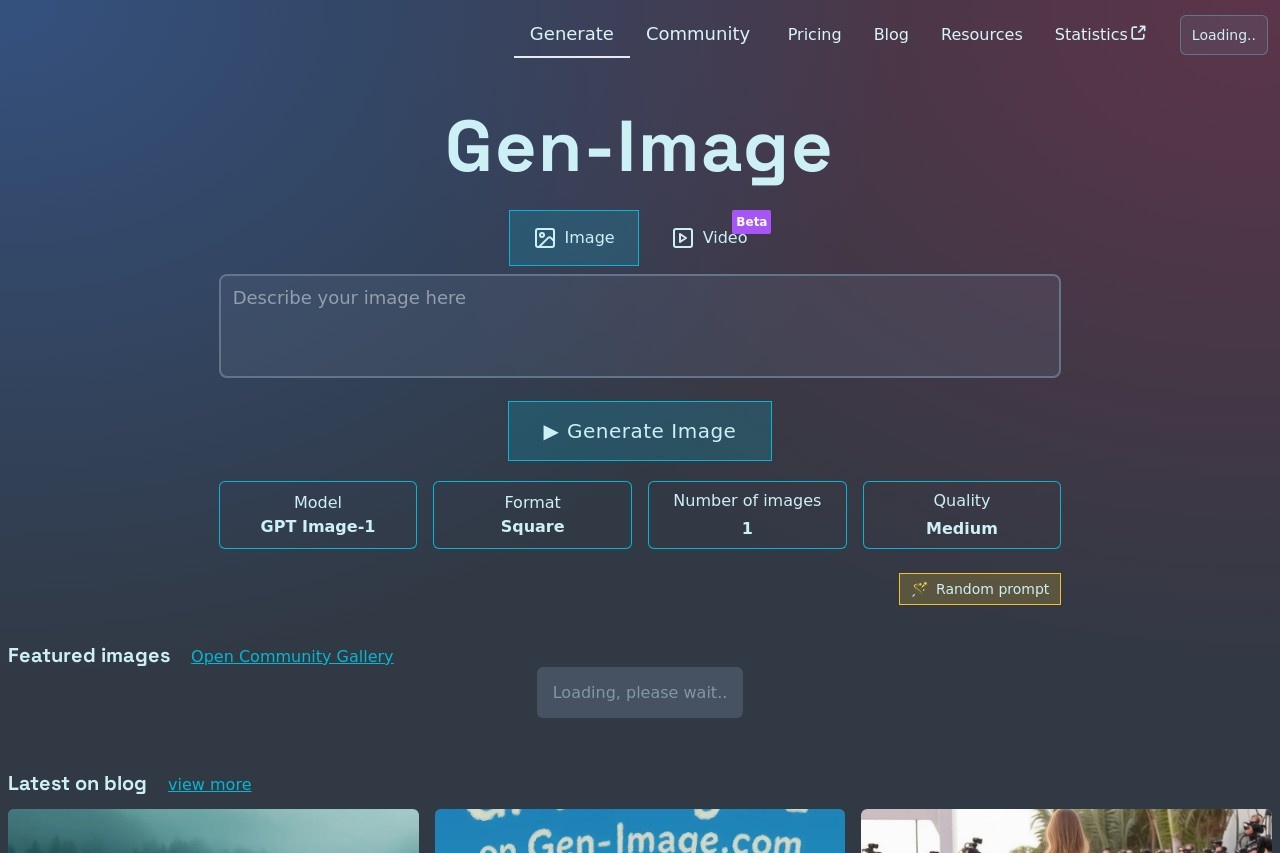Open the Quality Medium selector

click(x=962, y=515)
